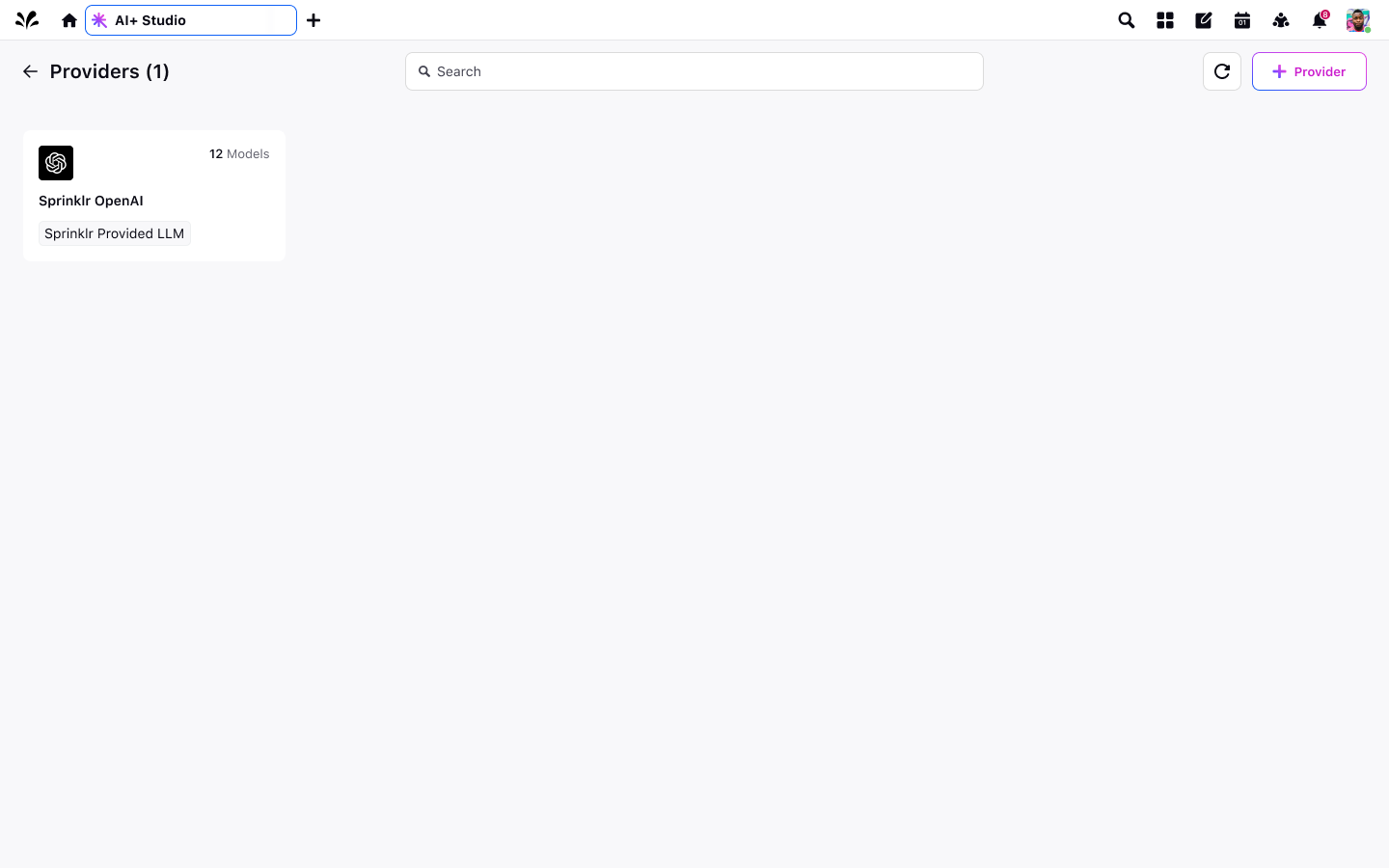Open the user profile avatar
Viewport: 1389px width, 868px height.
pos(1358,20)
